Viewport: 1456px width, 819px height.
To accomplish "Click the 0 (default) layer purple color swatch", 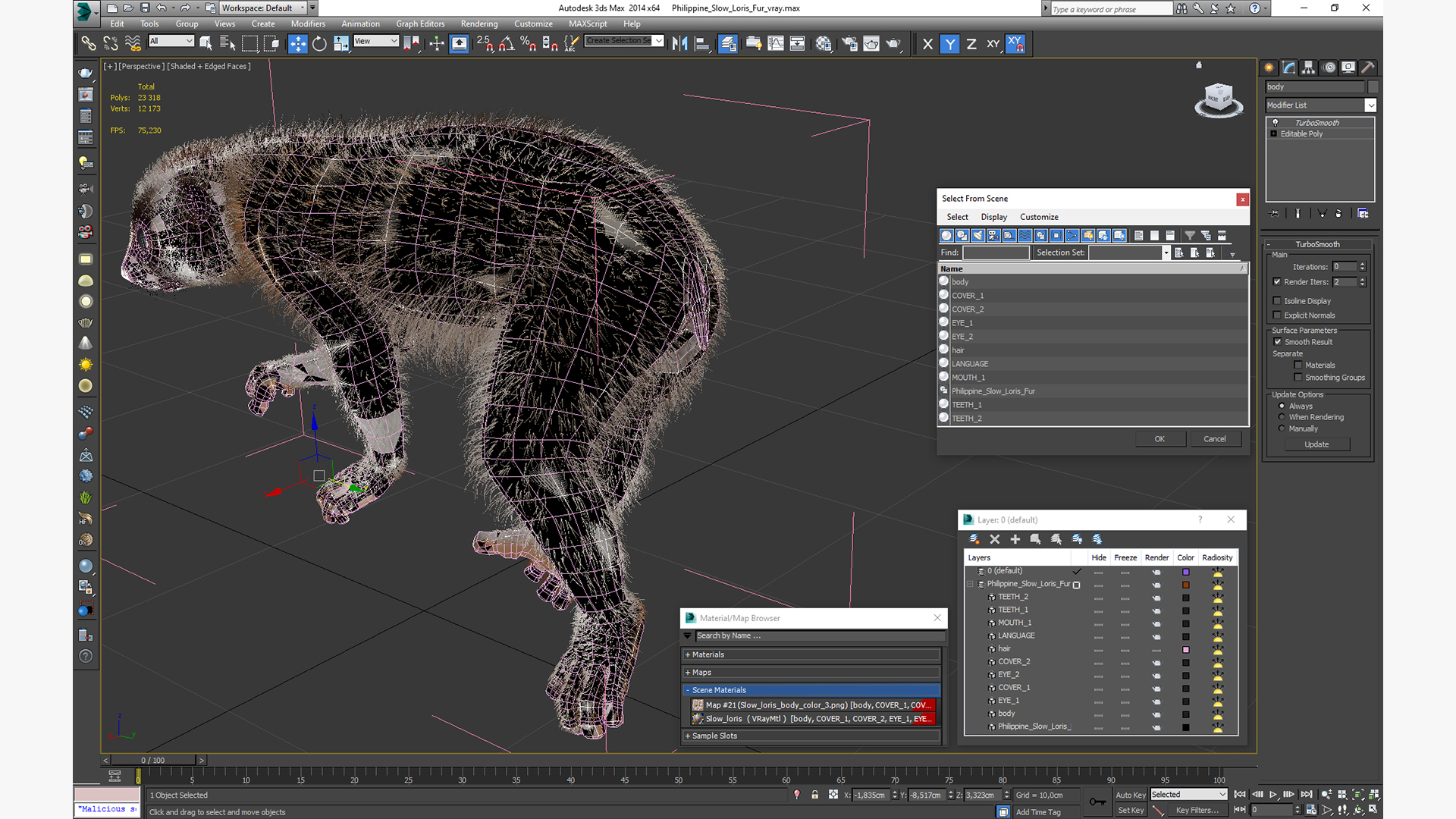I will pyautogui.click(x=1186, y=572).
